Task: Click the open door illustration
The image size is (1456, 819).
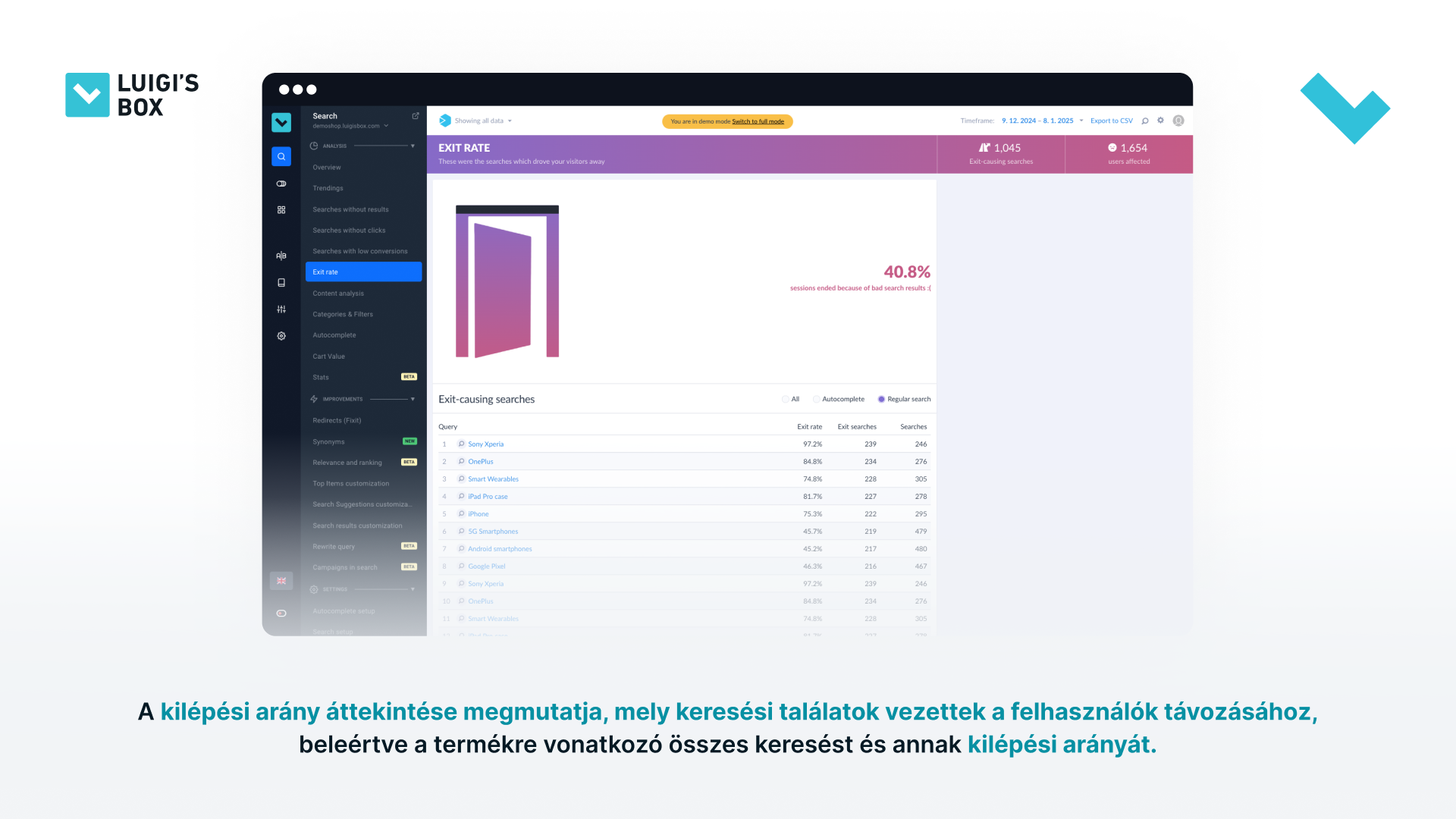Action: click(507, 281)
